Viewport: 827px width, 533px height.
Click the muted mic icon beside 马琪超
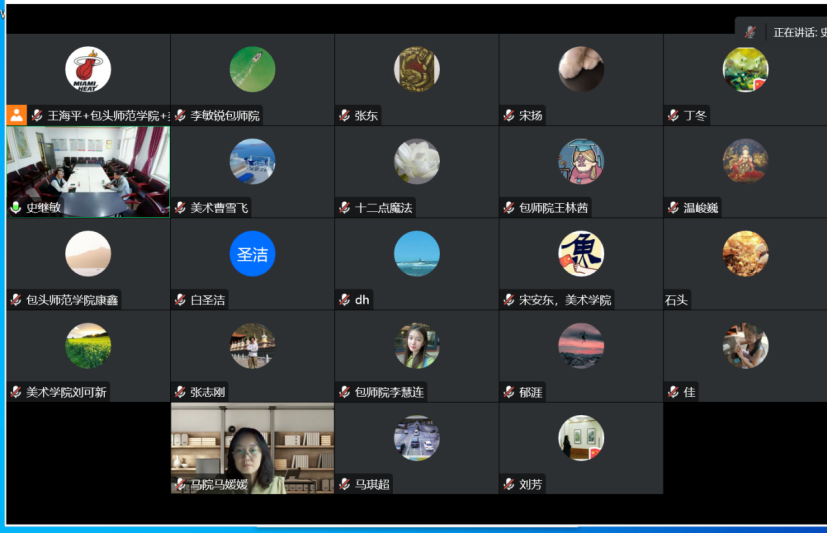[x=345, y=484]
